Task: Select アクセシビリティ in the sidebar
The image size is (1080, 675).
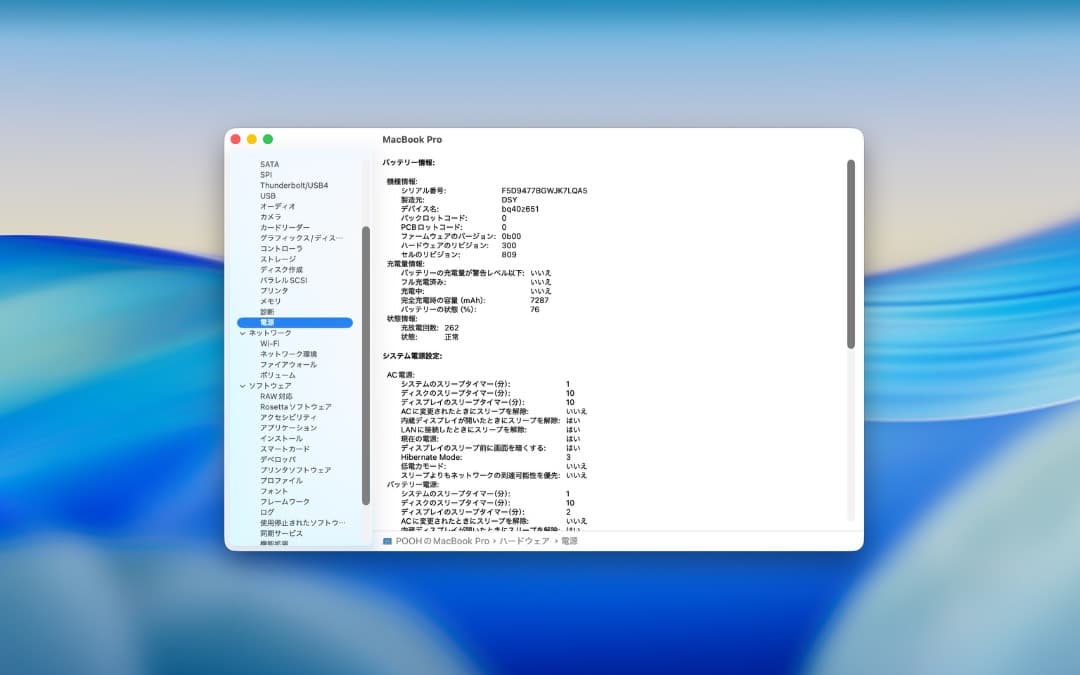Action: (x=289, y=417)
